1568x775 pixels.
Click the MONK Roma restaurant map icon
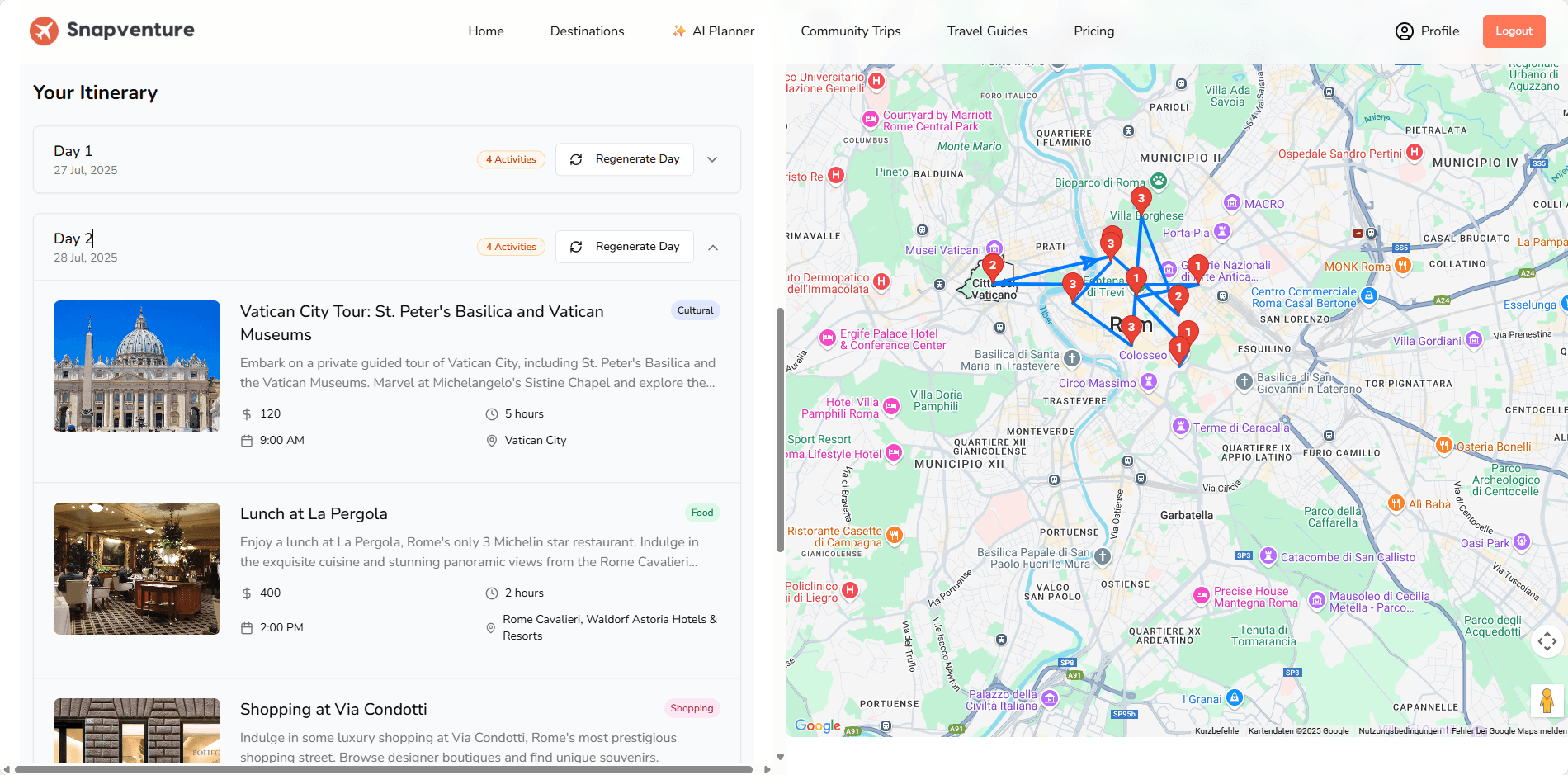(x=1403, y=265)
